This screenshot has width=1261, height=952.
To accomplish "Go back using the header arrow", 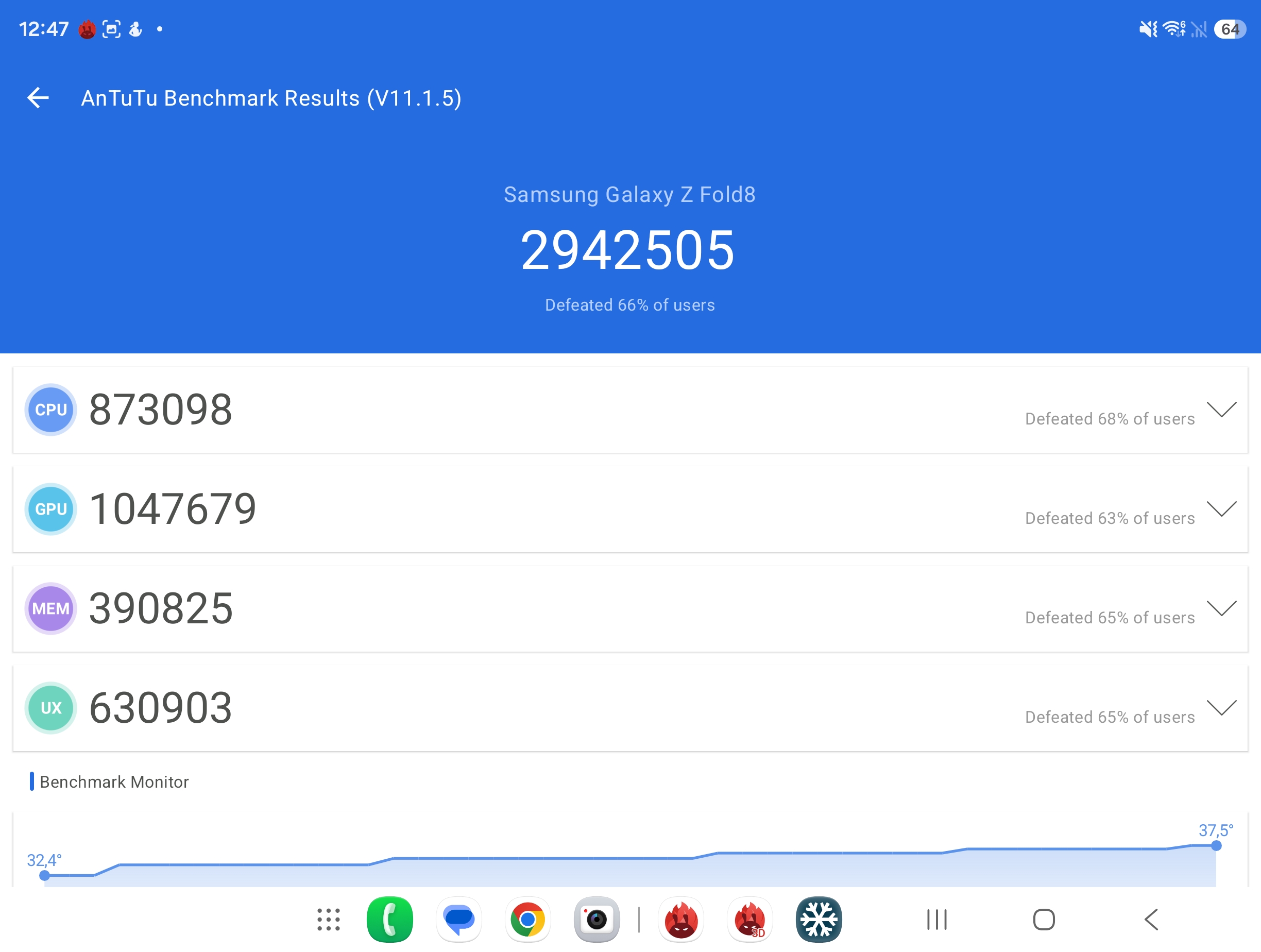I will [38, 97].
